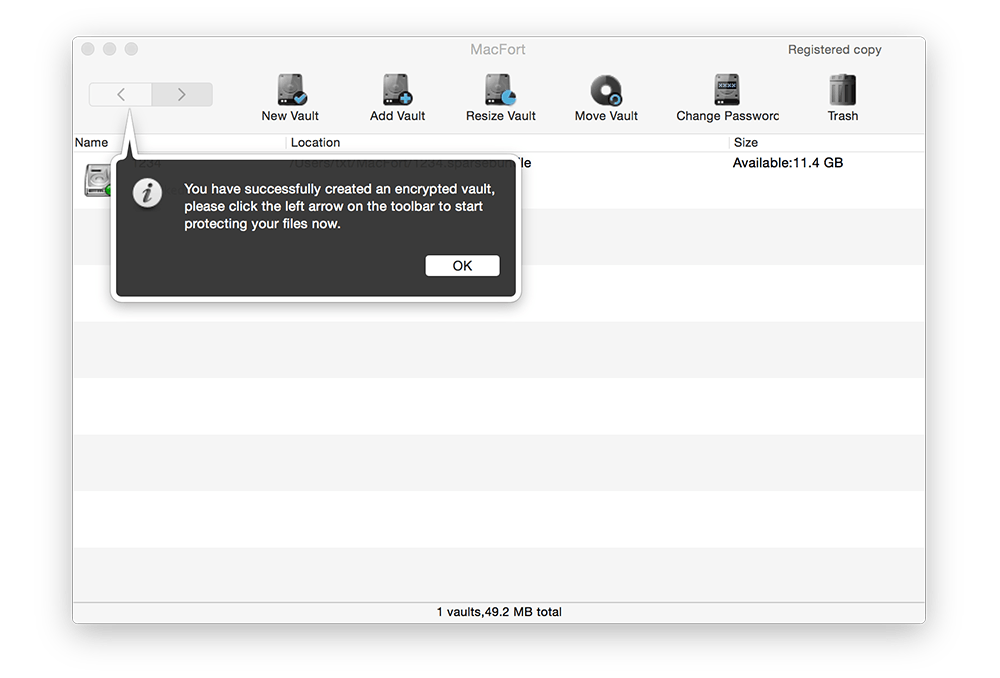Click the right arrow navigation button
The height and width of the screenshot is (678, 1000).
pyautogui.click(x=182, y=94)
